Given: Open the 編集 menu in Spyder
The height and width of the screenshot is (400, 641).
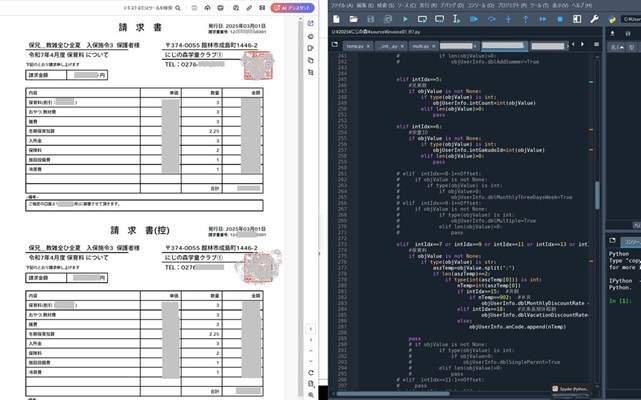Looking at the screenshot, I should (365, 5).
